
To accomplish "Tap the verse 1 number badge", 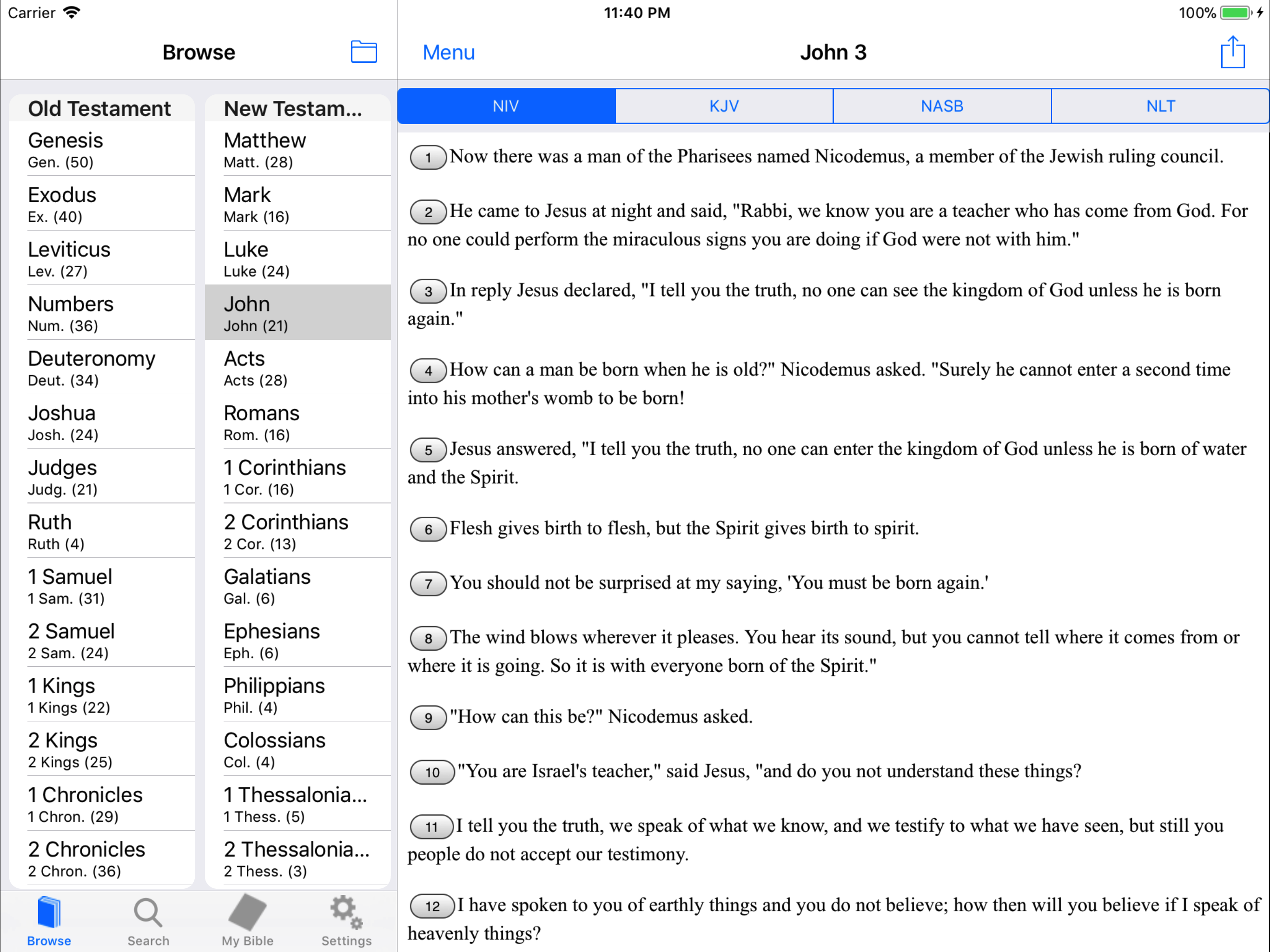I will [428, 157].
